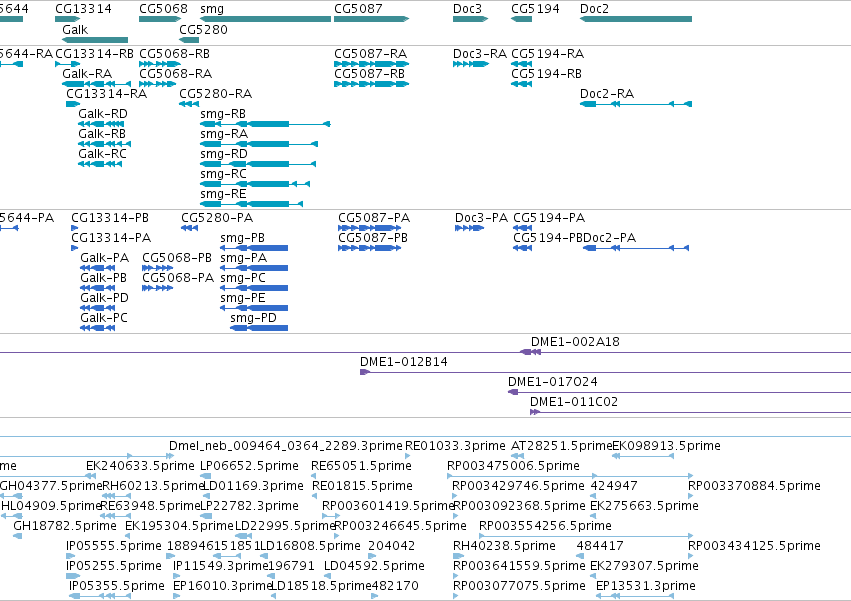Viewport: 851px width, 601px height.
Task: Click the CG5087-PB protein
Action: click(370, 248)
